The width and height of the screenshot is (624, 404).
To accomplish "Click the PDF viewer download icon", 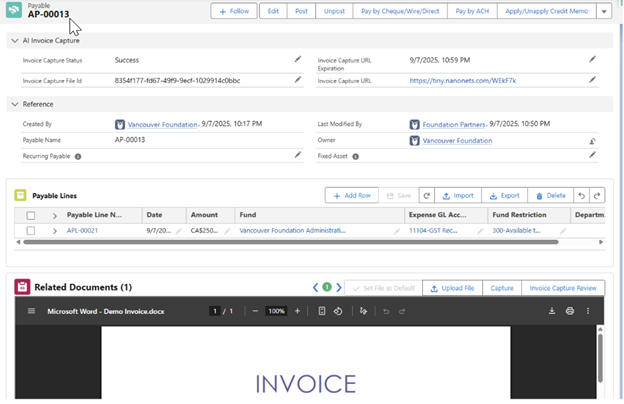I will (x=551, y=311).
